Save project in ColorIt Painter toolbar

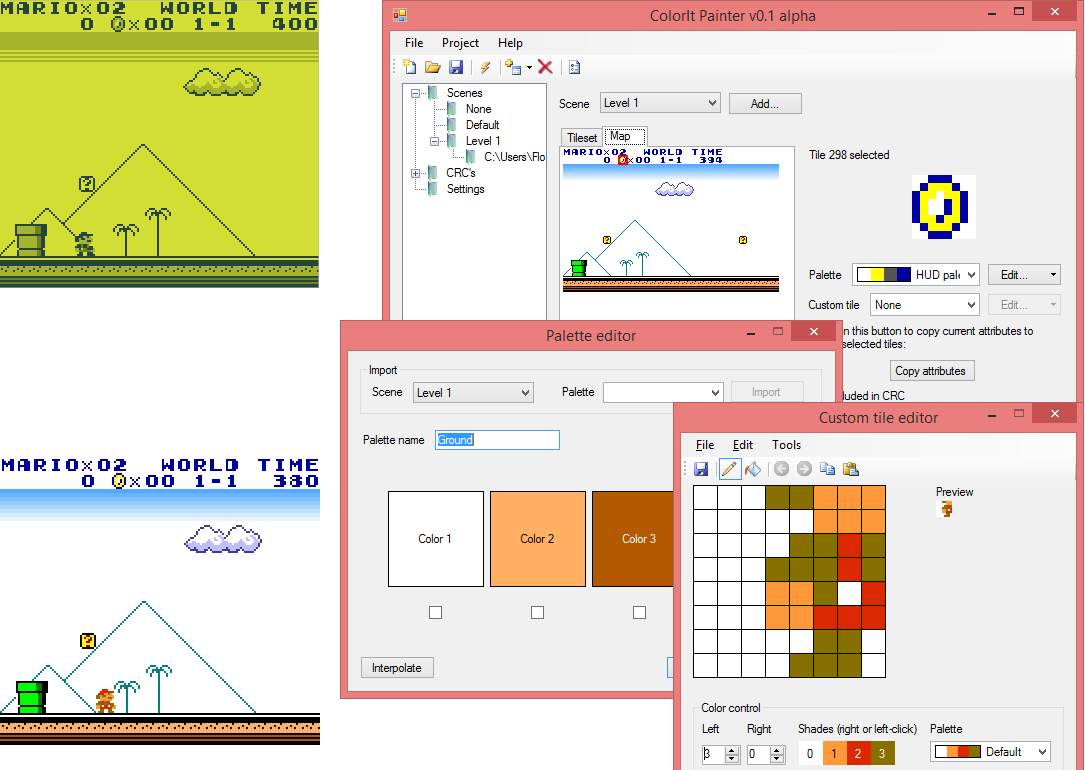pos(455,67)
